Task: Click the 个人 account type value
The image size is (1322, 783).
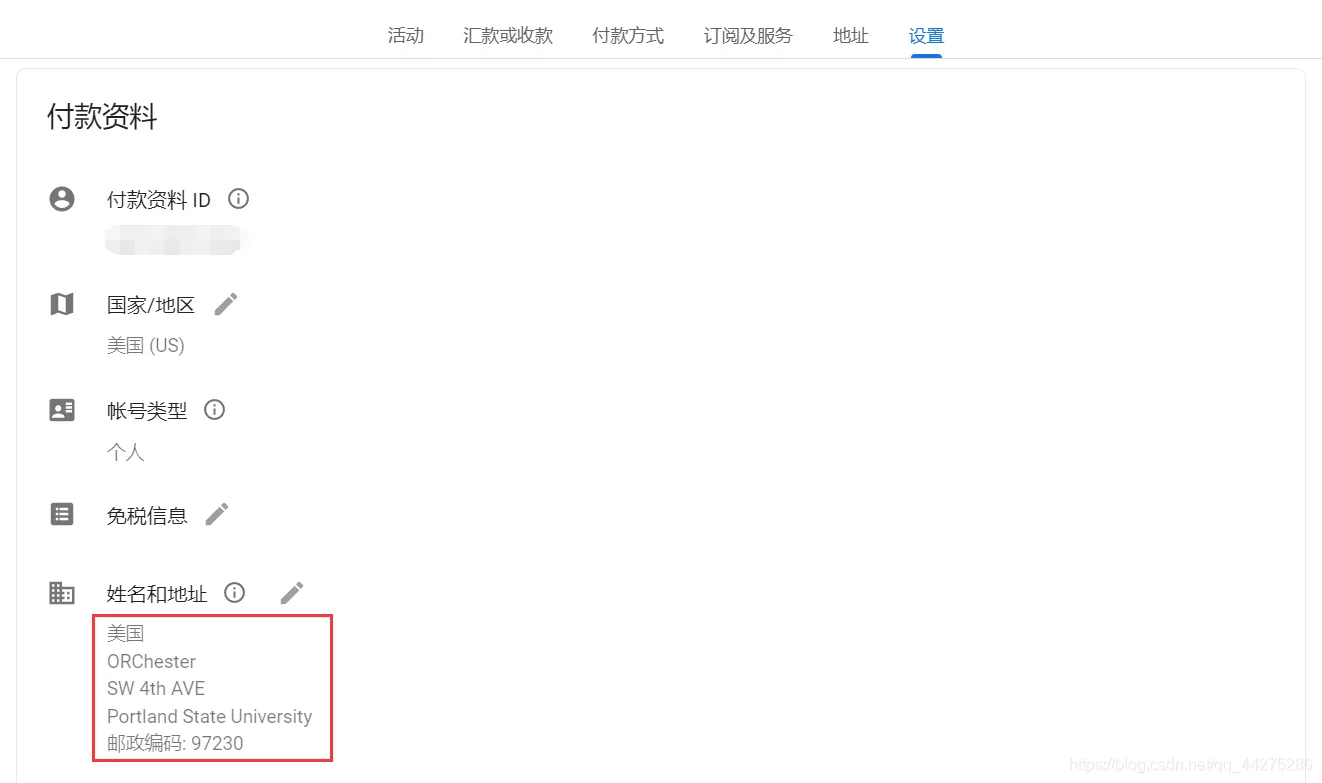Action: point(126,452)
